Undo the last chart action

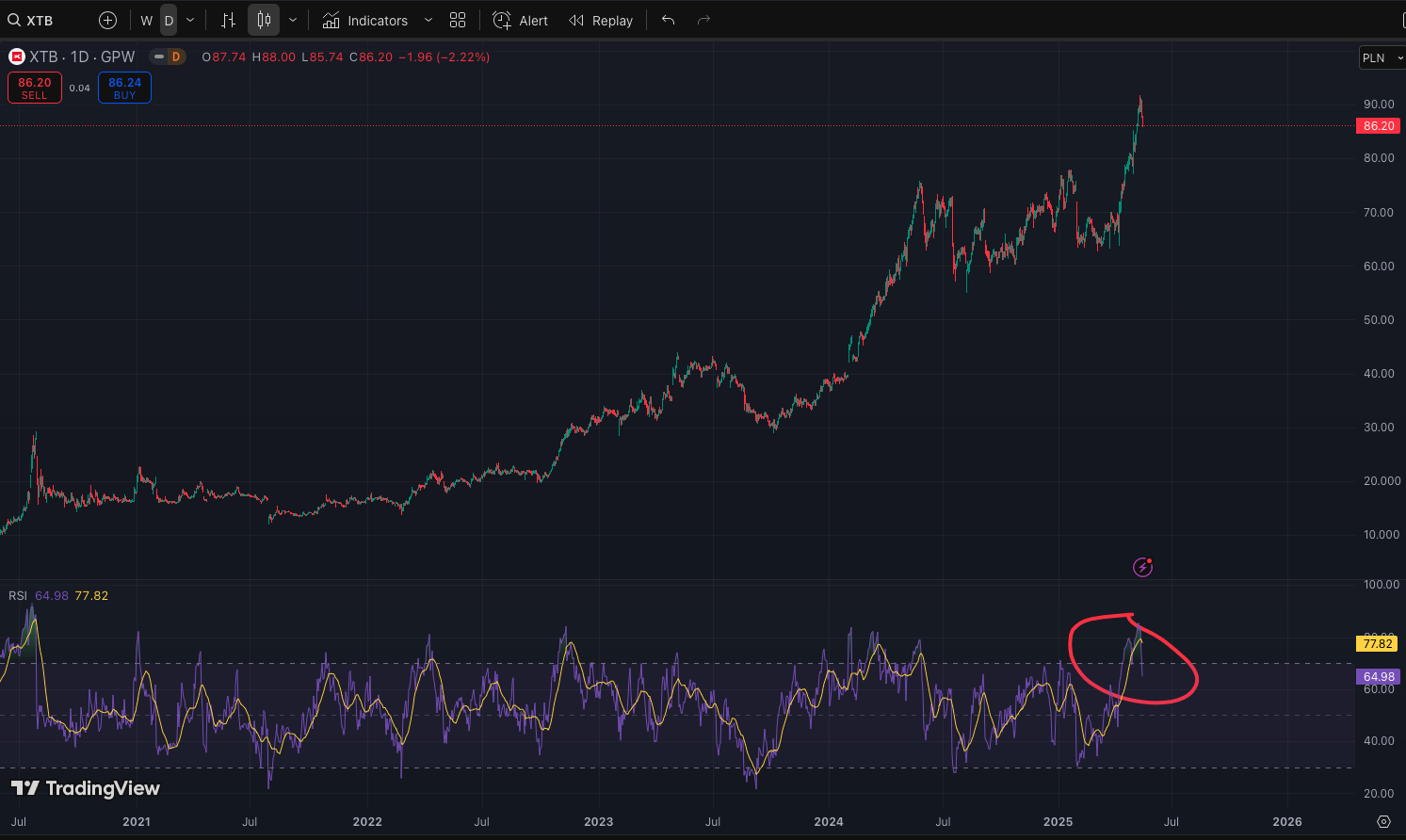click(x=668, y=20)
